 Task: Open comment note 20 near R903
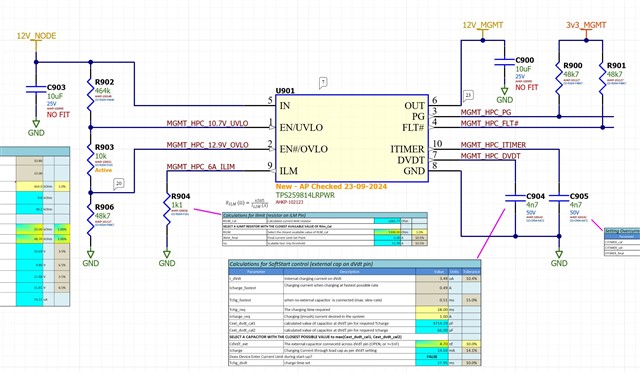coord(119,184)
